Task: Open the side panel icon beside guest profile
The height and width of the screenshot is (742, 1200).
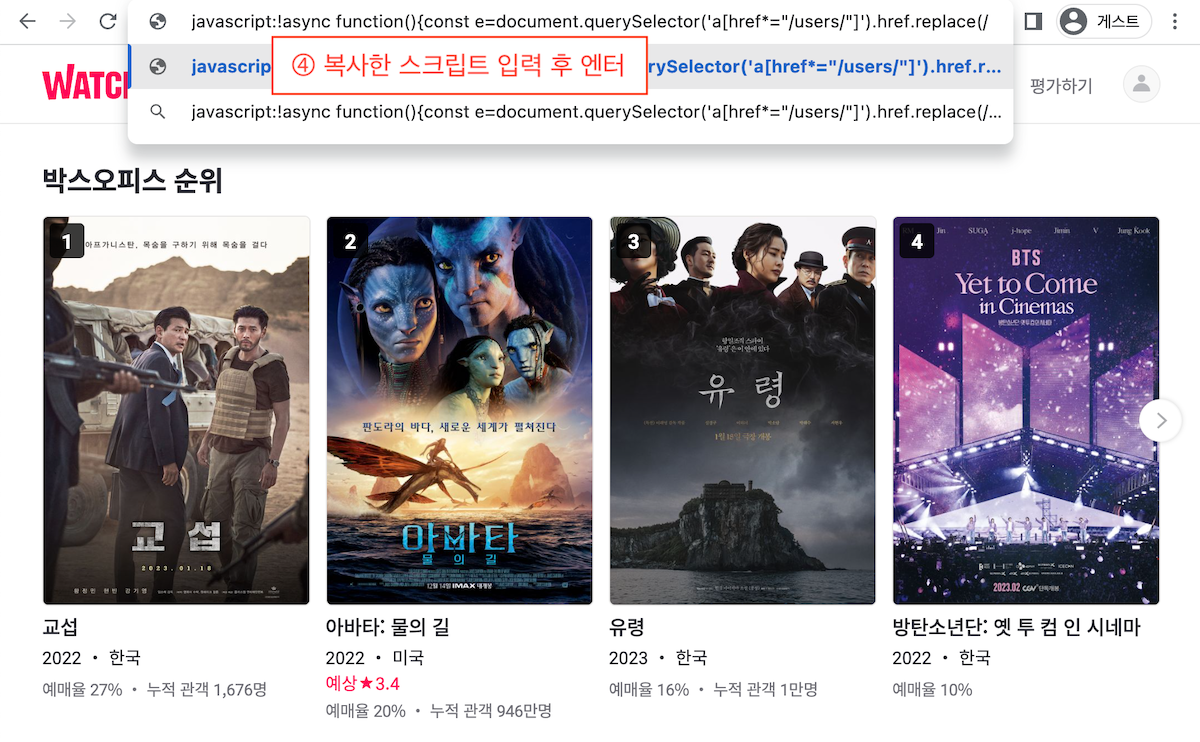Action: point(1034,21)
